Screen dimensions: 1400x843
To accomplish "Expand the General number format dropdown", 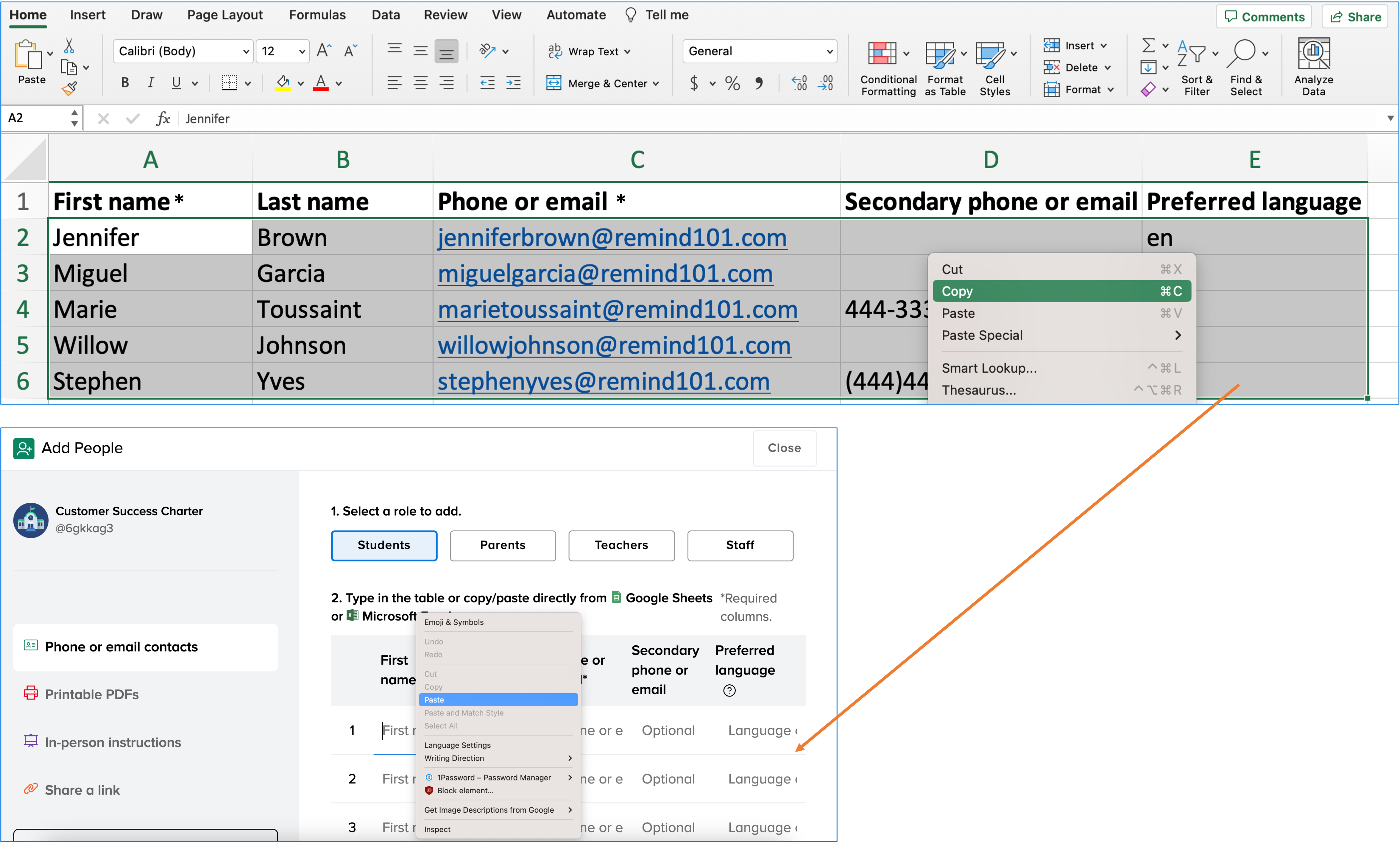I will tap(830, 52).
